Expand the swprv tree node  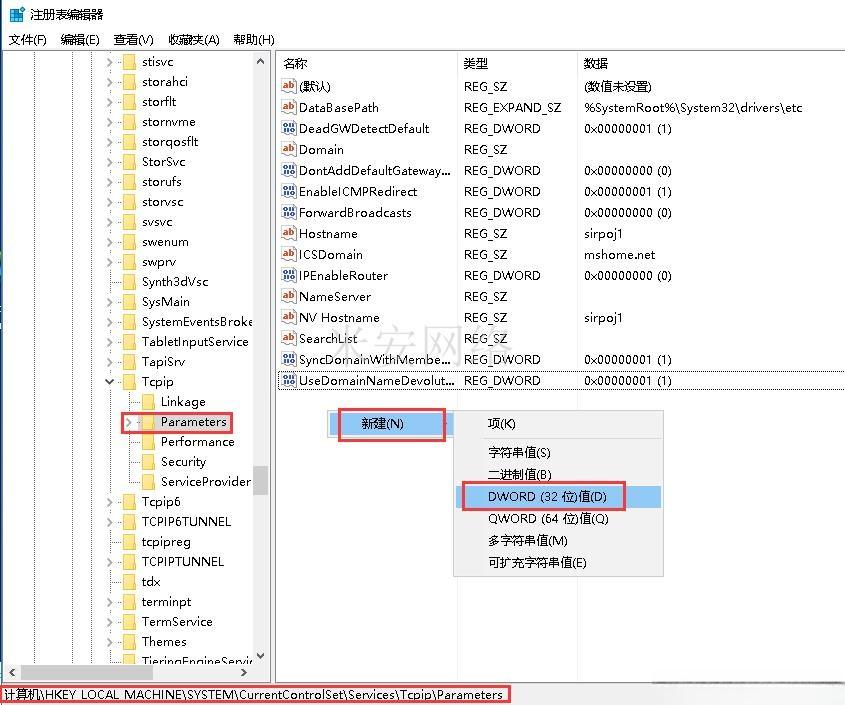point(109,262)
